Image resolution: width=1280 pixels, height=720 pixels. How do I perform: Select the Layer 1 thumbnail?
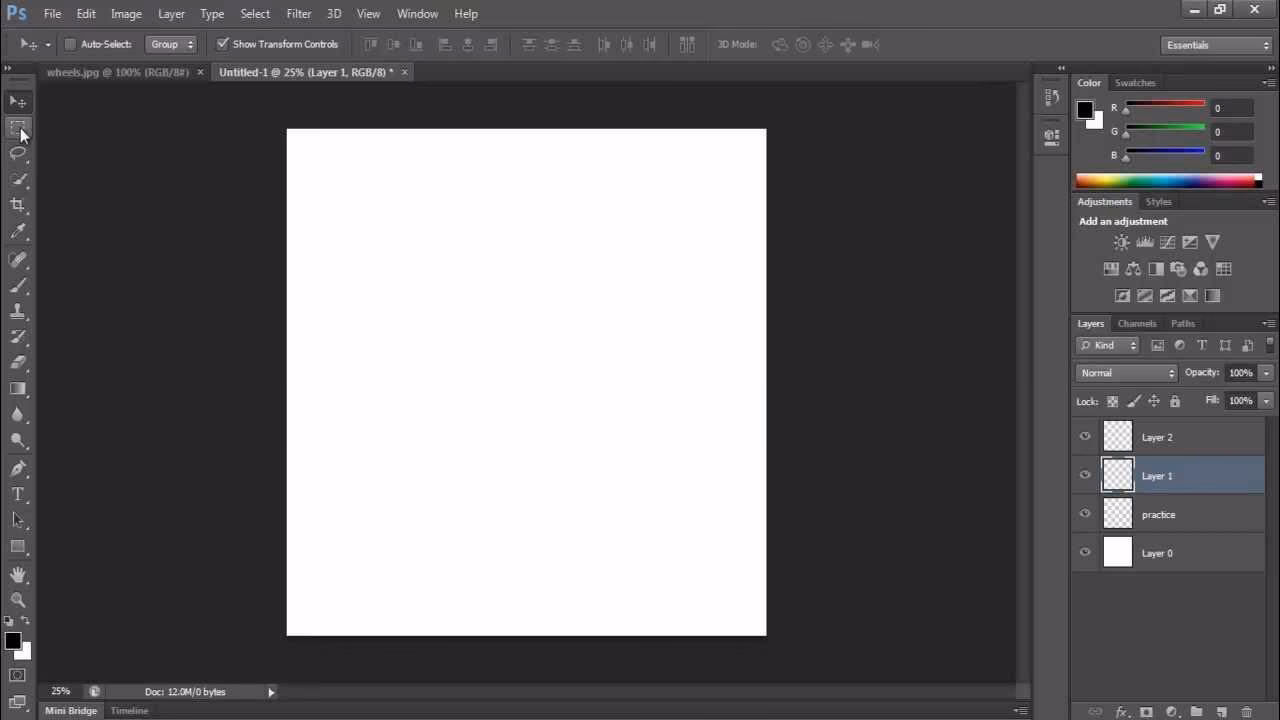(x=1117, y=475)
